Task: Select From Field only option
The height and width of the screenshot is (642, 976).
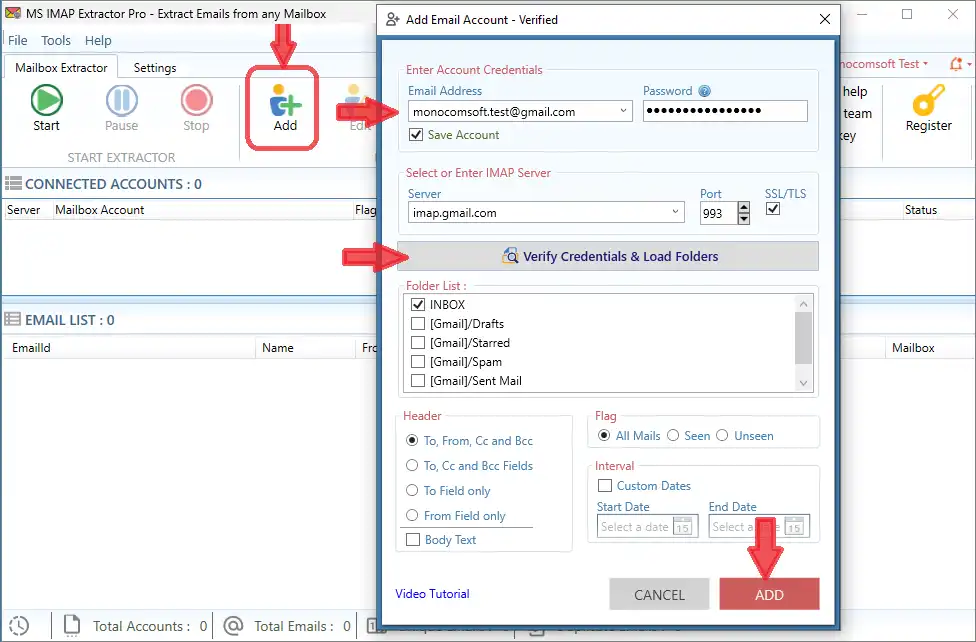Action: click(411, 515)
